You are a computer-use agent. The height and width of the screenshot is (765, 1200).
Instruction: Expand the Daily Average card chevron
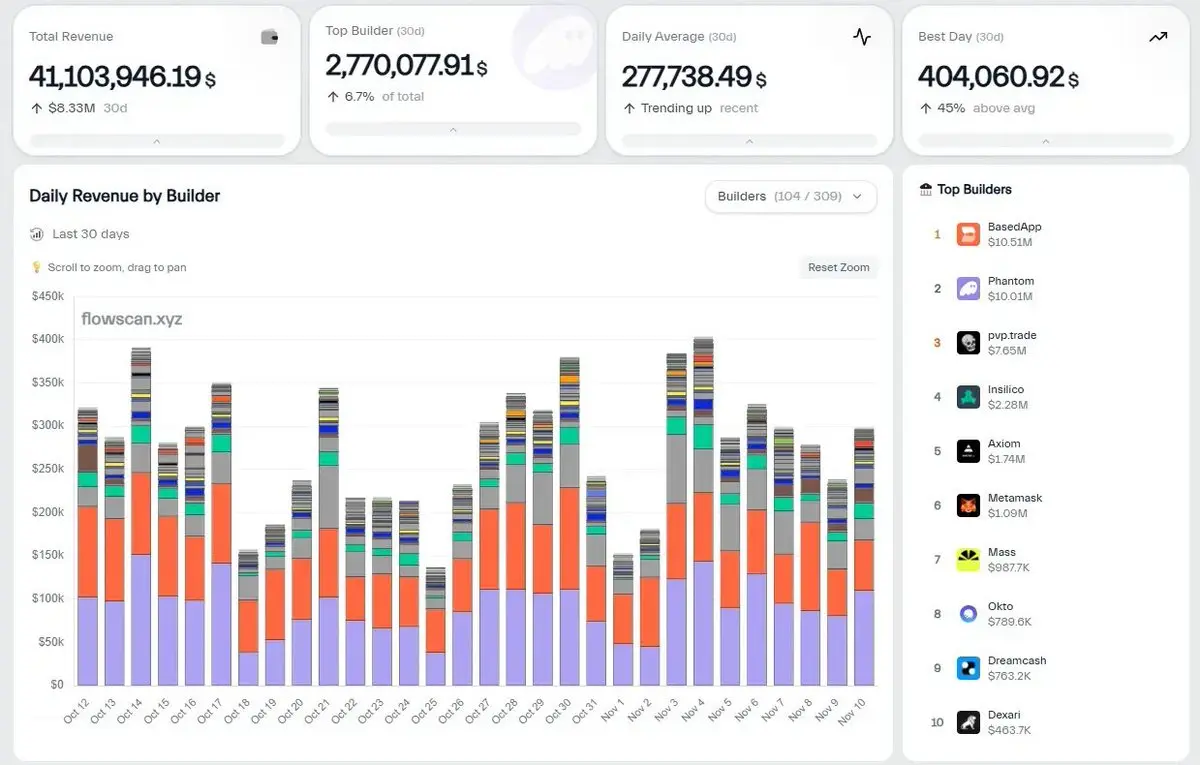coord(750,141)
